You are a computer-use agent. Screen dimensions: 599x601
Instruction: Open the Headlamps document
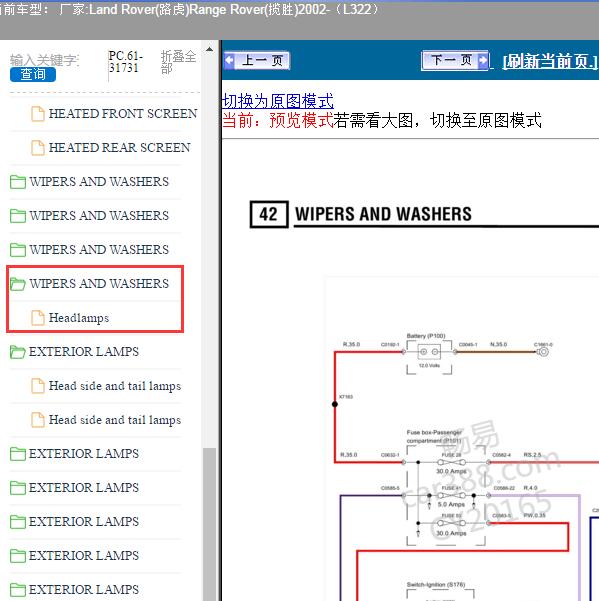click(x=79, y=318)
